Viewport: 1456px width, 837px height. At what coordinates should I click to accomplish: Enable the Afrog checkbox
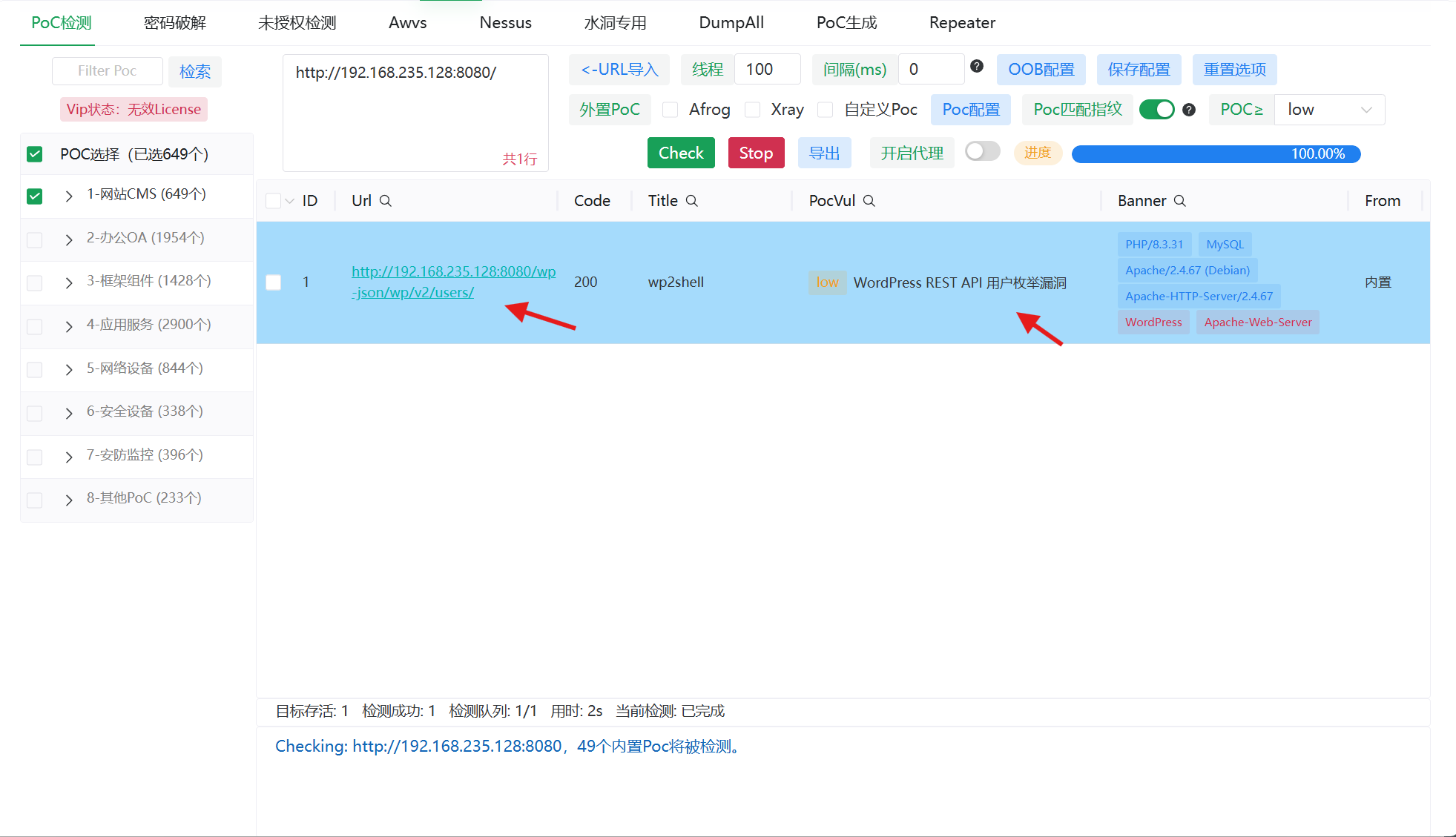point(671,110)
